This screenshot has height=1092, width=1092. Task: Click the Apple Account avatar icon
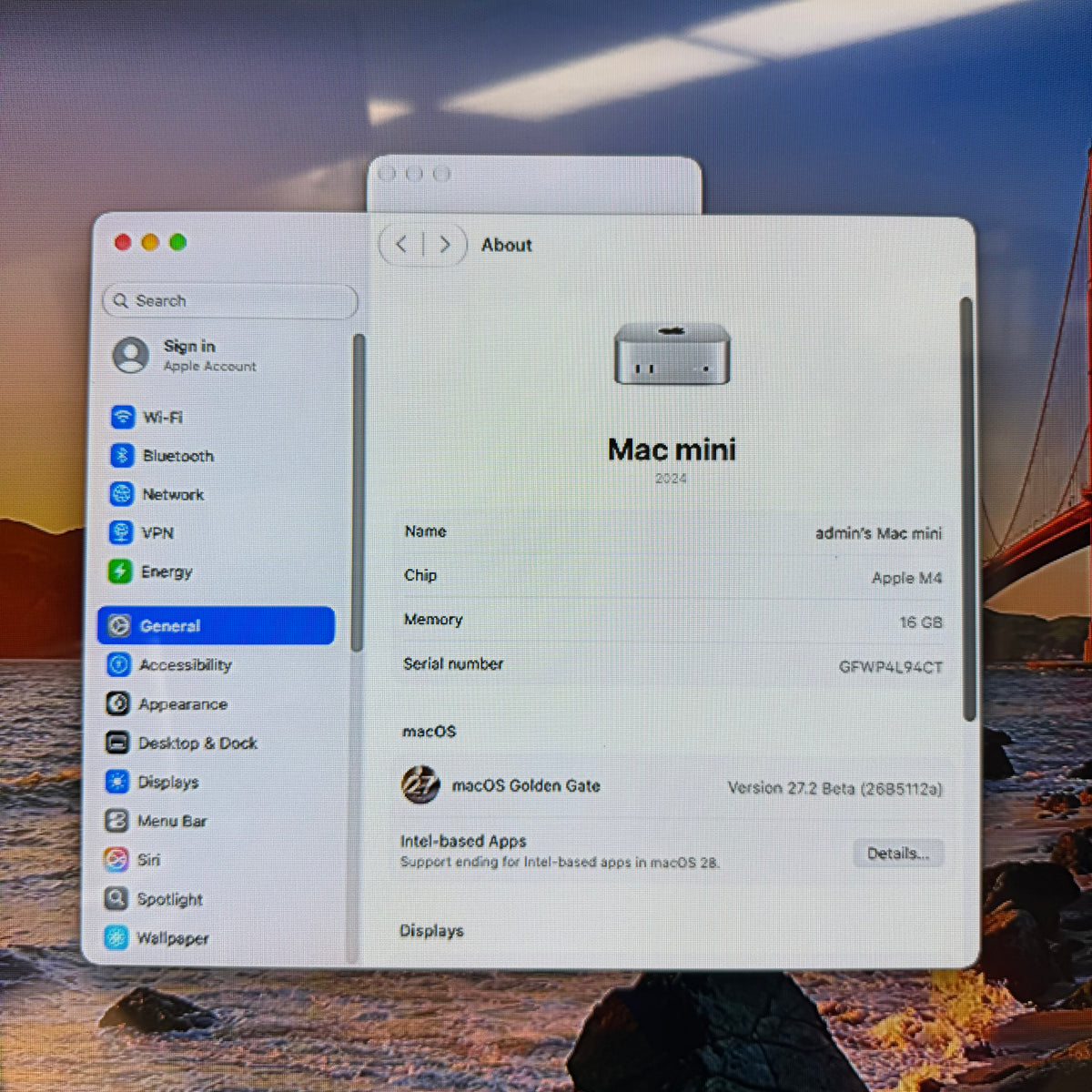[131, 355]
